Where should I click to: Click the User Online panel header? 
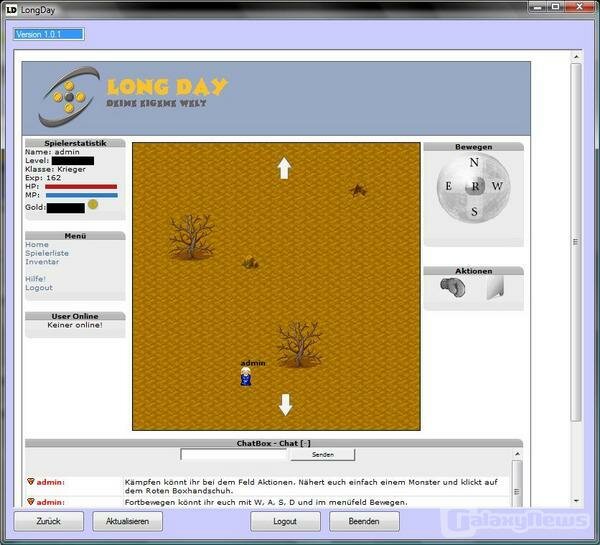pos(75,316)
